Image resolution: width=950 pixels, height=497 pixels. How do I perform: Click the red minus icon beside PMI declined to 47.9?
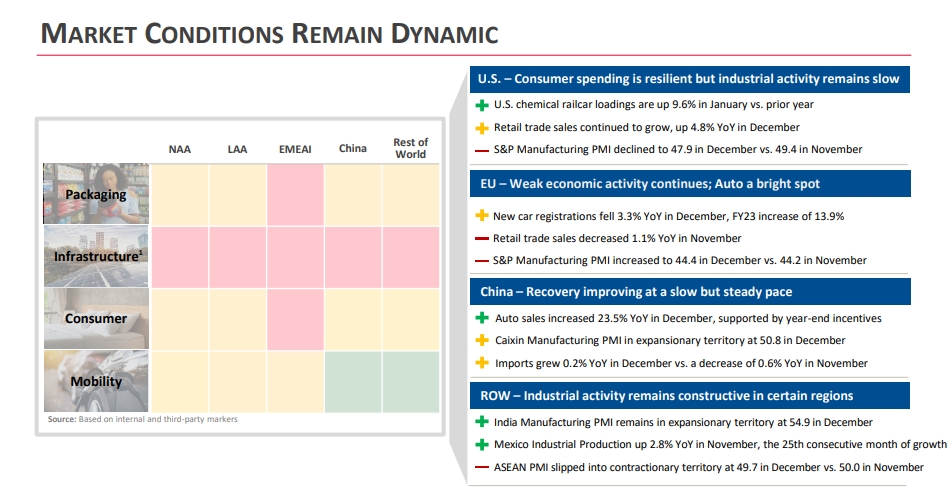tap(482, 150)
